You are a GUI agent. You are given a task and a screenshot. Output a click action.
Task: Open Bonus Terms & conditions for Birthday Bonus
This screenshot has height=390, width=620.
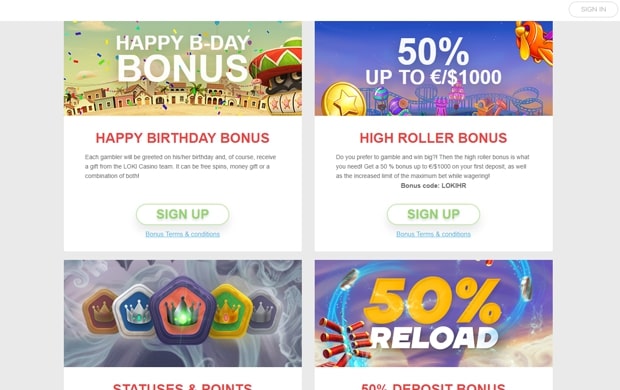pos(182,234)
